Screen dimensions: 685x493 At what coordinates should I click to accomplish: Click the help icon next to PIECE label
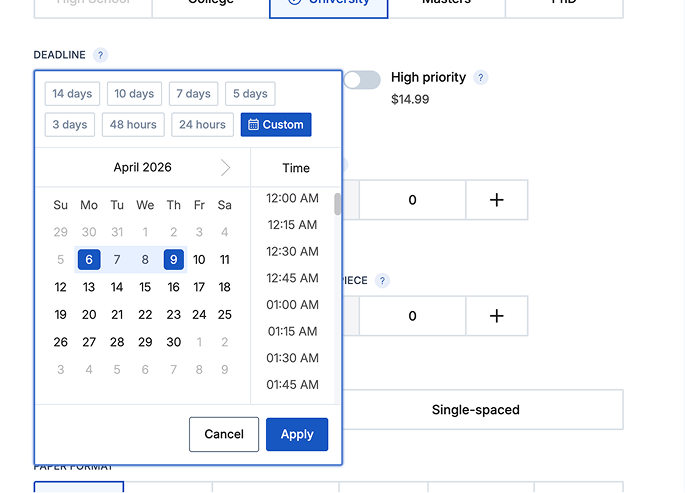(382, 282)
